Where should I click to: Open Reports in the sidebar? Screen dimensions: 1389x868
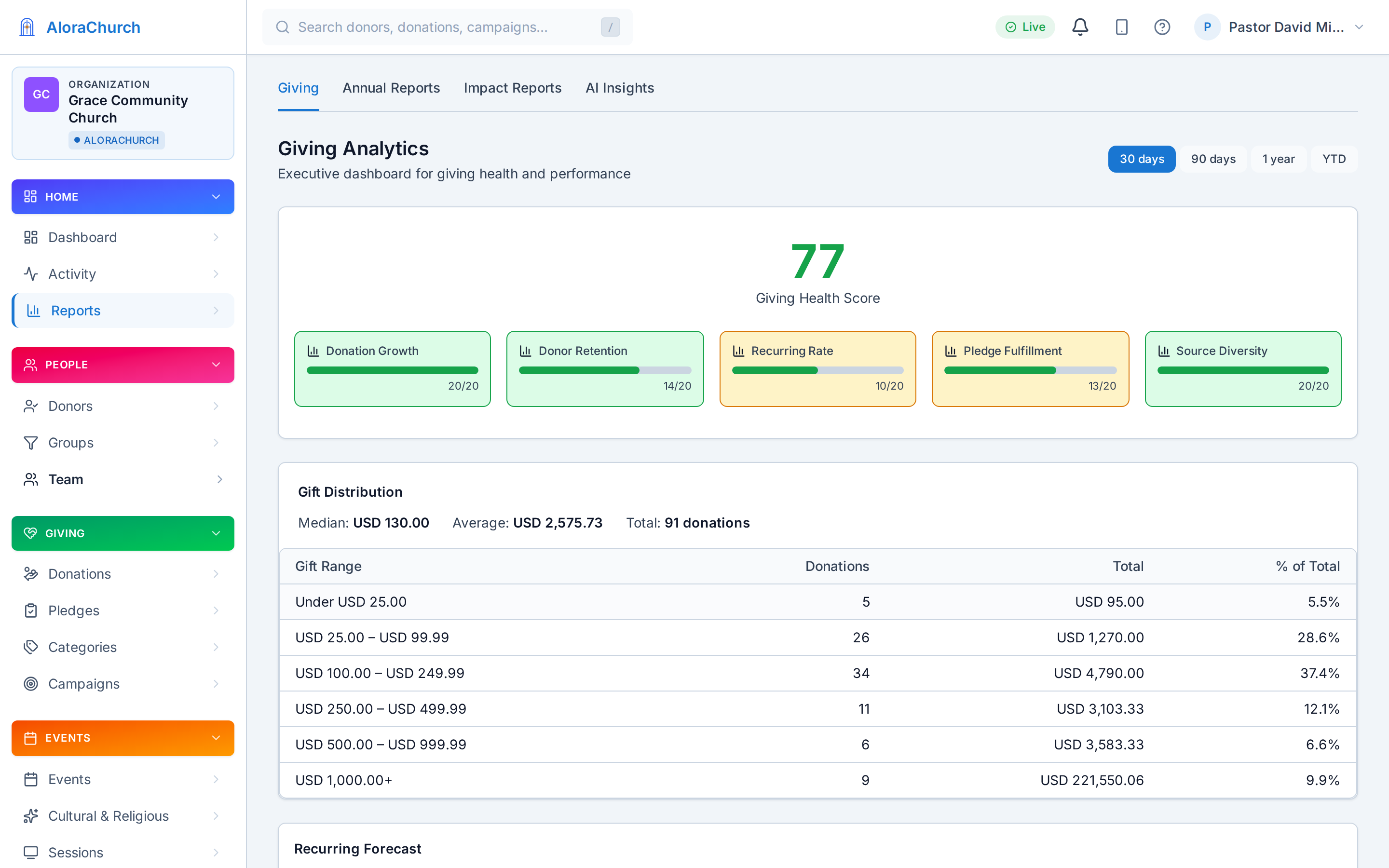click(x=123, y=311)
